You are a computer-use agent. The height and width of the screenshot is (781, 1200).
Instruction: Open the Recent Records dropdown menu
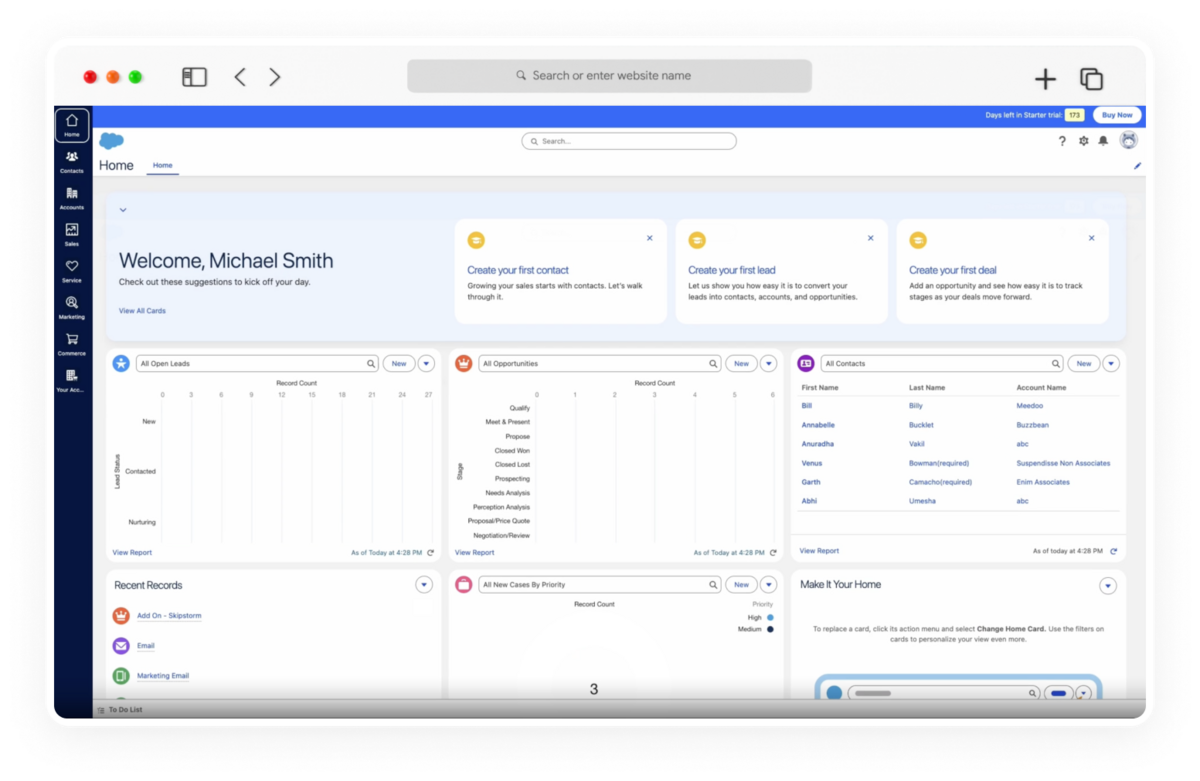coord(424,585)
